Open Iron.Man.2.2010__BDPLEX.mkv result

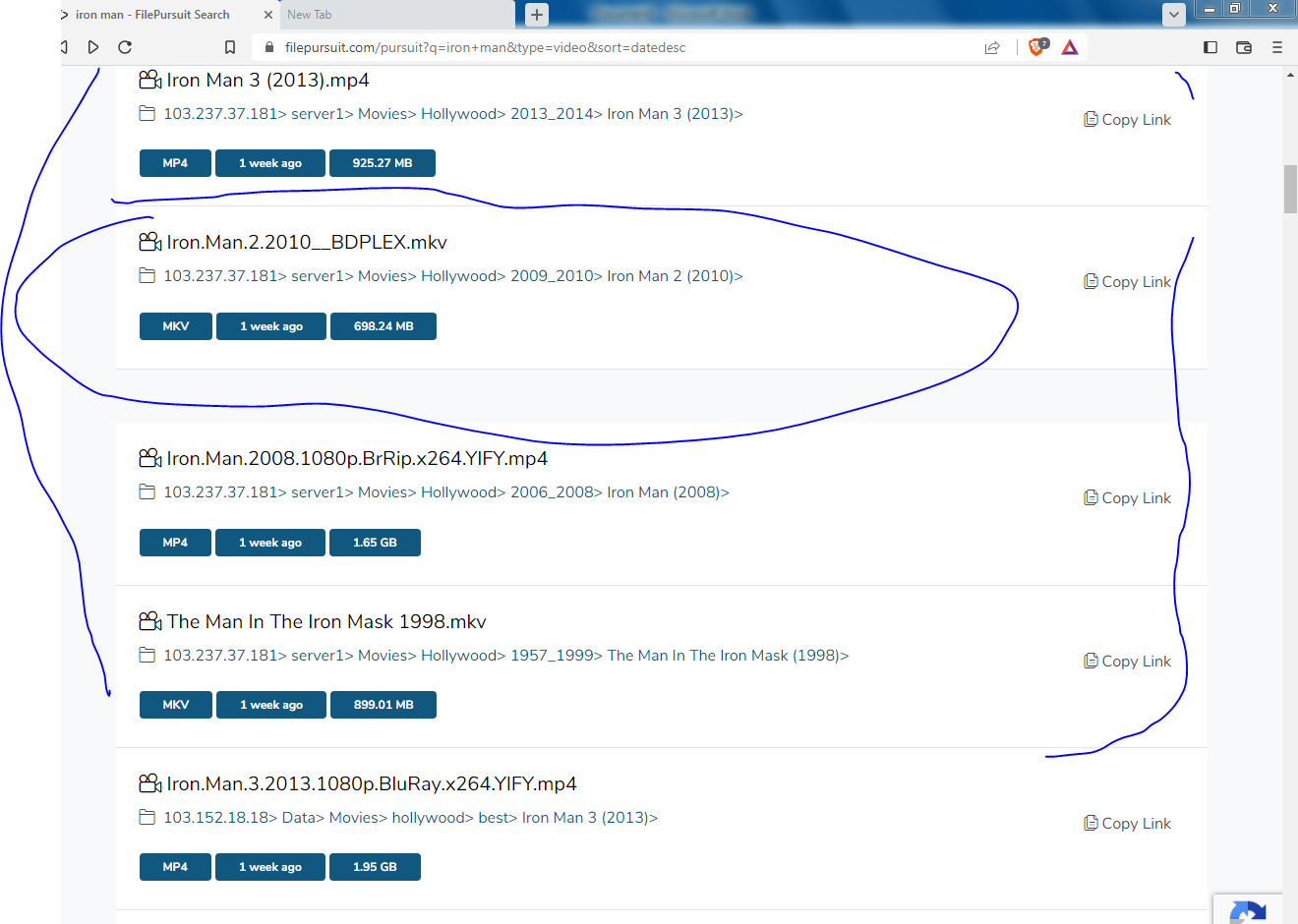click(x=307, y=243)
